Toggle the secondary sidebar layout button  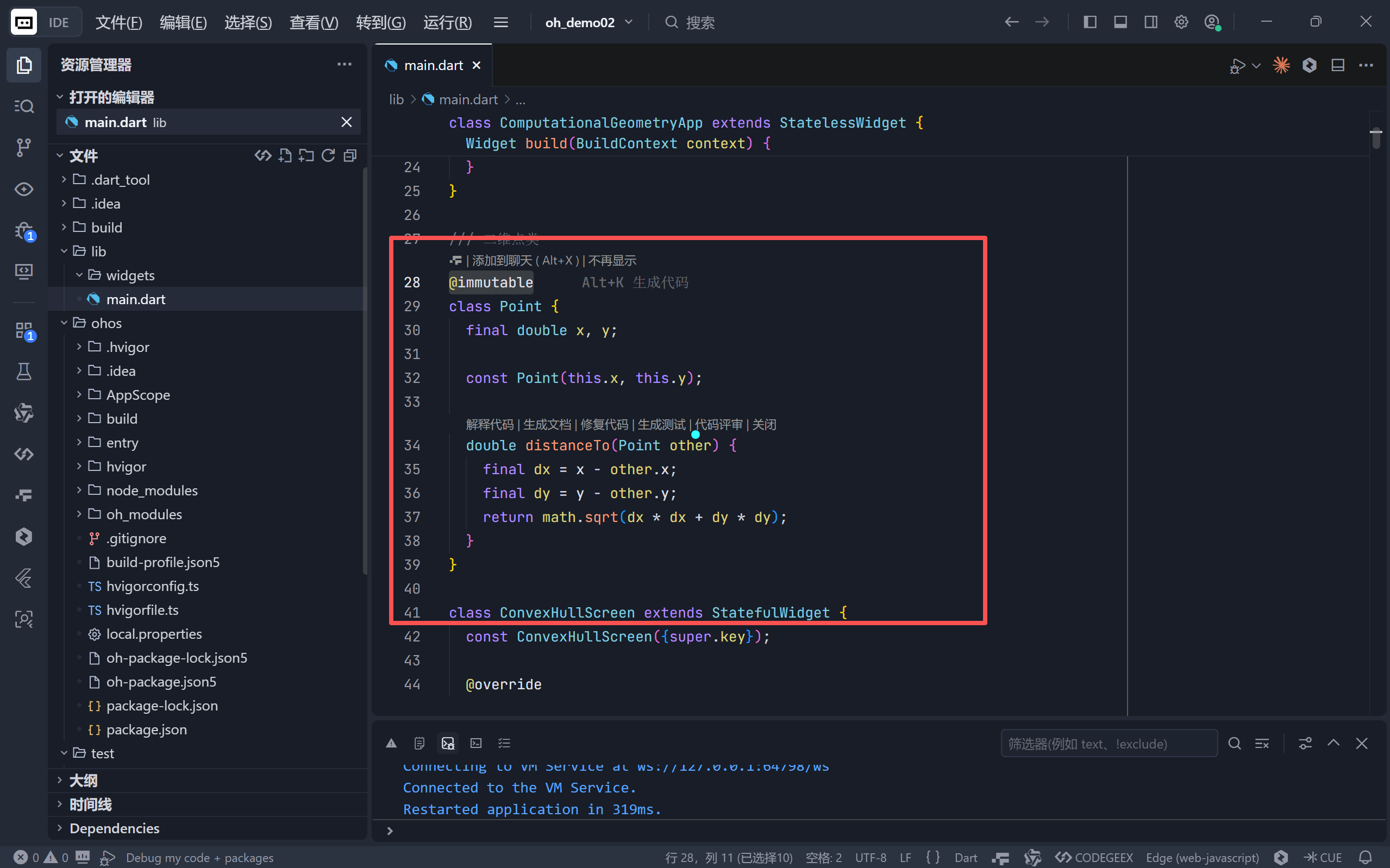(x=1150, y=22)
